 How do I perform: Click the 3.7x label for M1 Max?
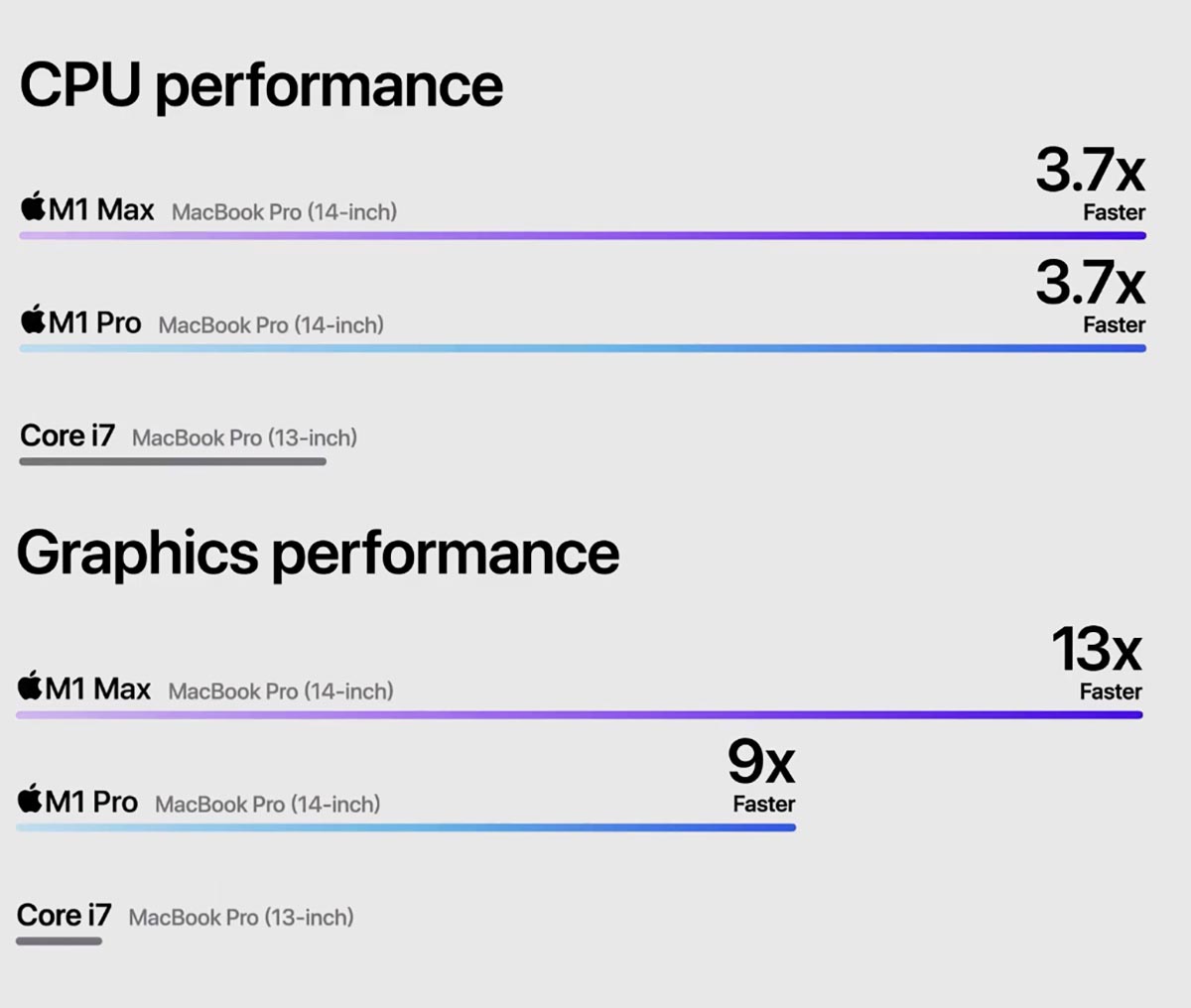point(1091,183)
